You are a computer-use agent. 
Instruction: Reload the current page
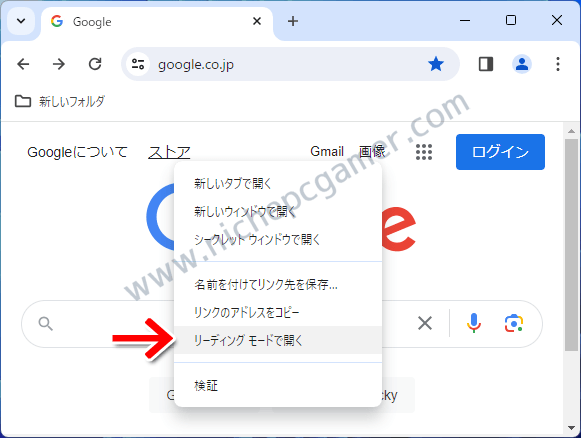tap(95, 64)
